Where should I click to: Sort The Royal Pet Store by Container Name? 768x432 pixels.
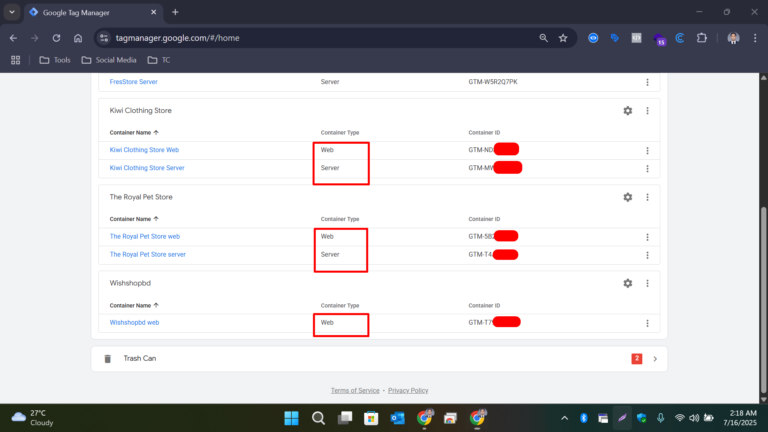pyautogui.click(x=133, y=218)
